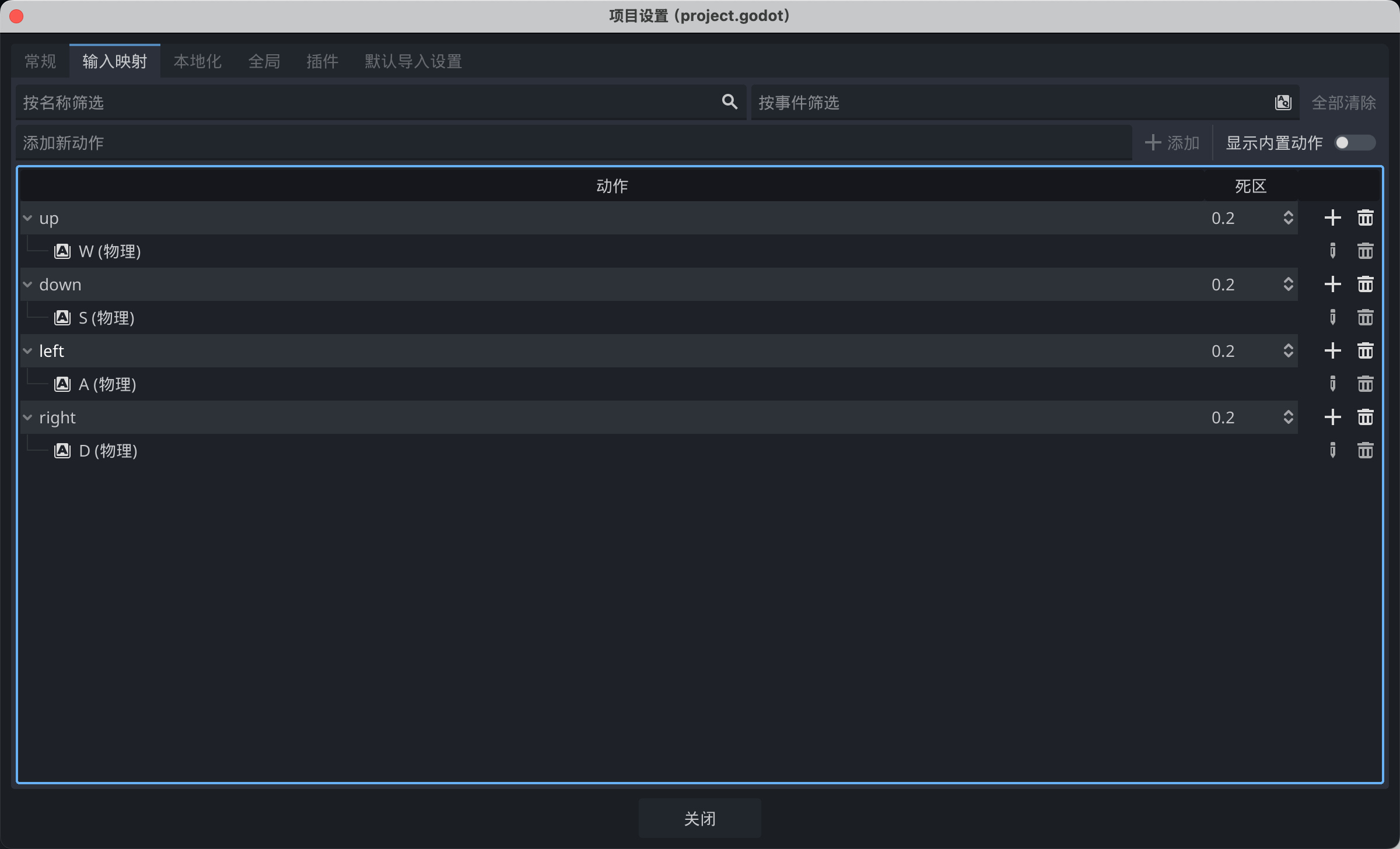Image resolution: width=1400 pixels, height=849 pixels.
Task: Edit the A (物理) event with pencil icon
Action: [1332, 384]
